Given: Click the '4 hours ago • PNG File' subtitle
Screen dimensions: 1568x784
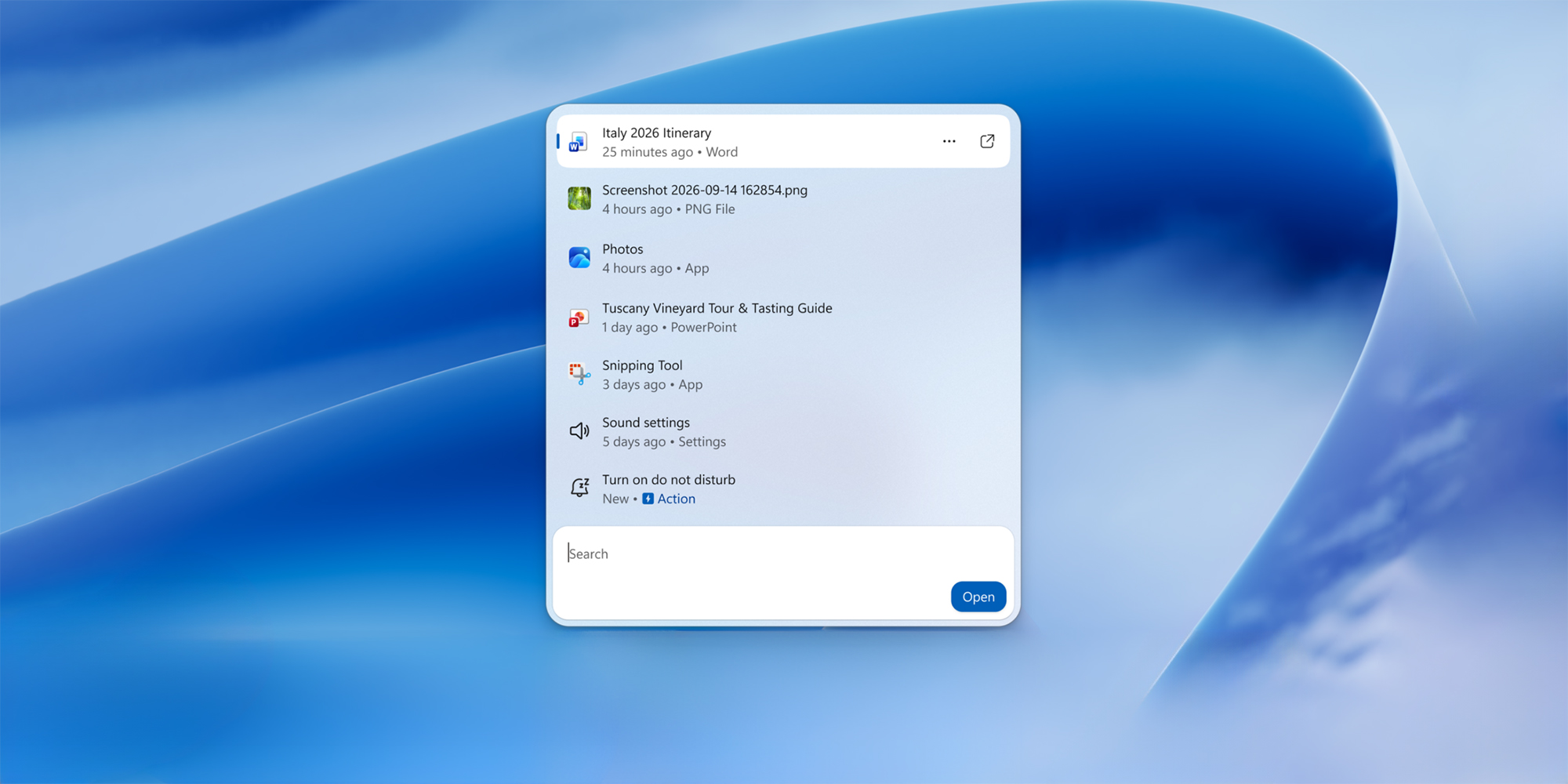Looking at the screenshot, I should click(668, 209).
